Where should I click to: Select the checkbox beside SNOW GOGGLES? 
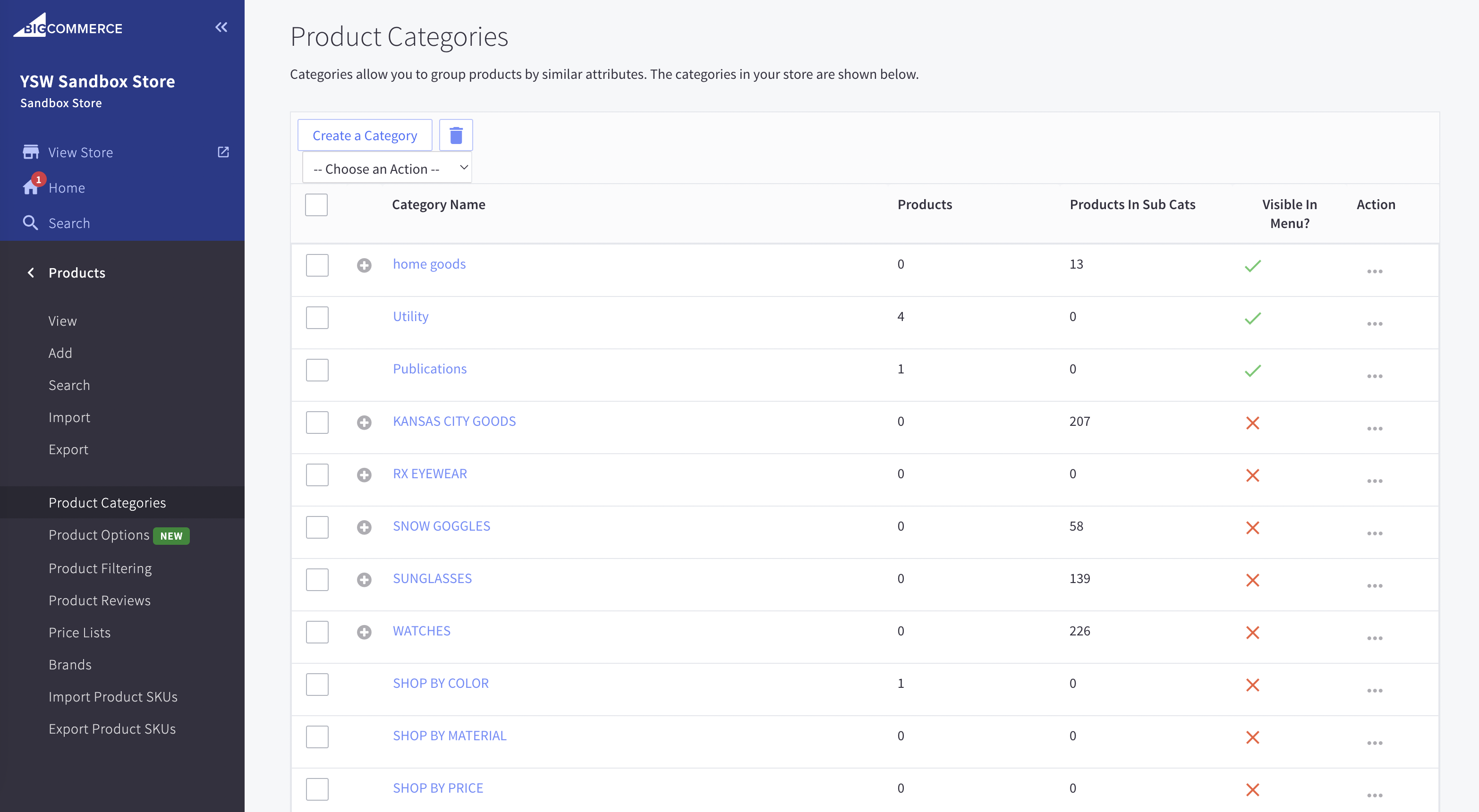tap(316, 527)
